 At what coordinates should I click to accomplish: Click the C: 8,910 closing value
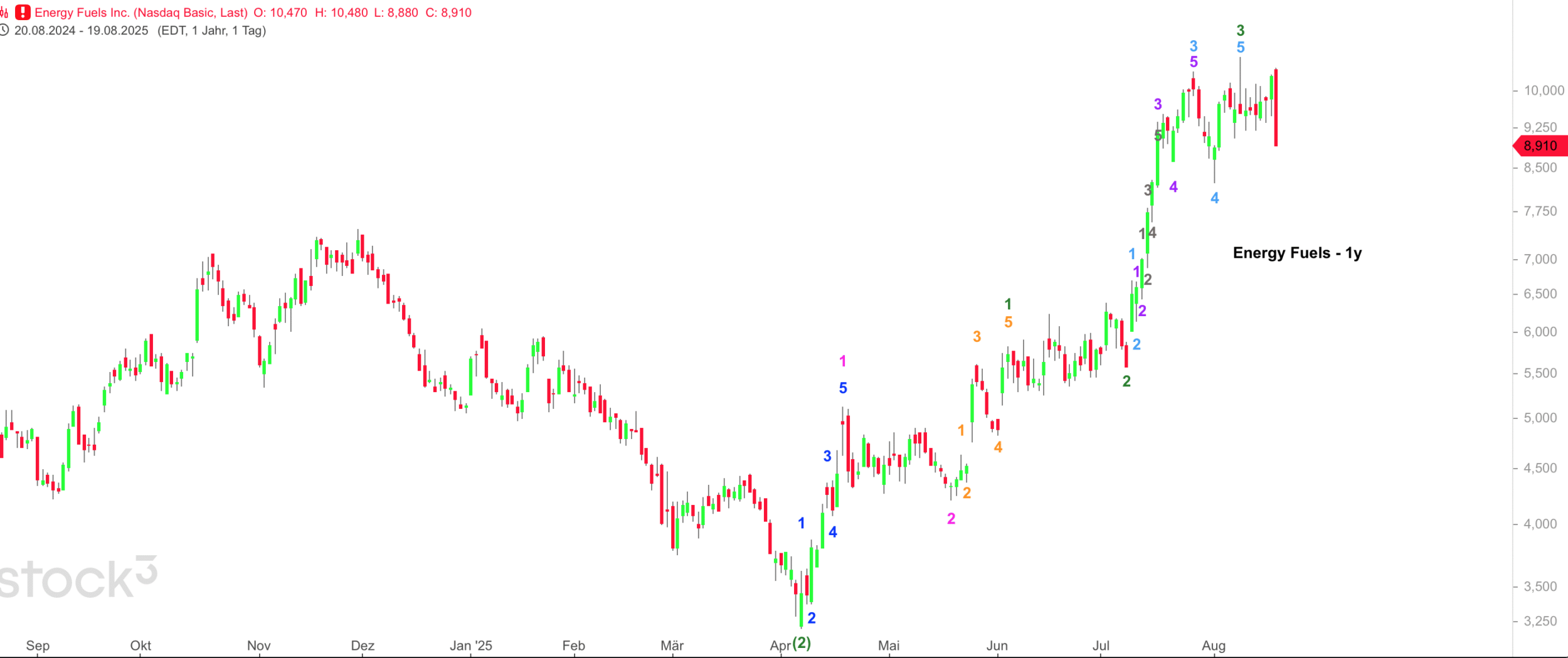click(x=448, y=13)
